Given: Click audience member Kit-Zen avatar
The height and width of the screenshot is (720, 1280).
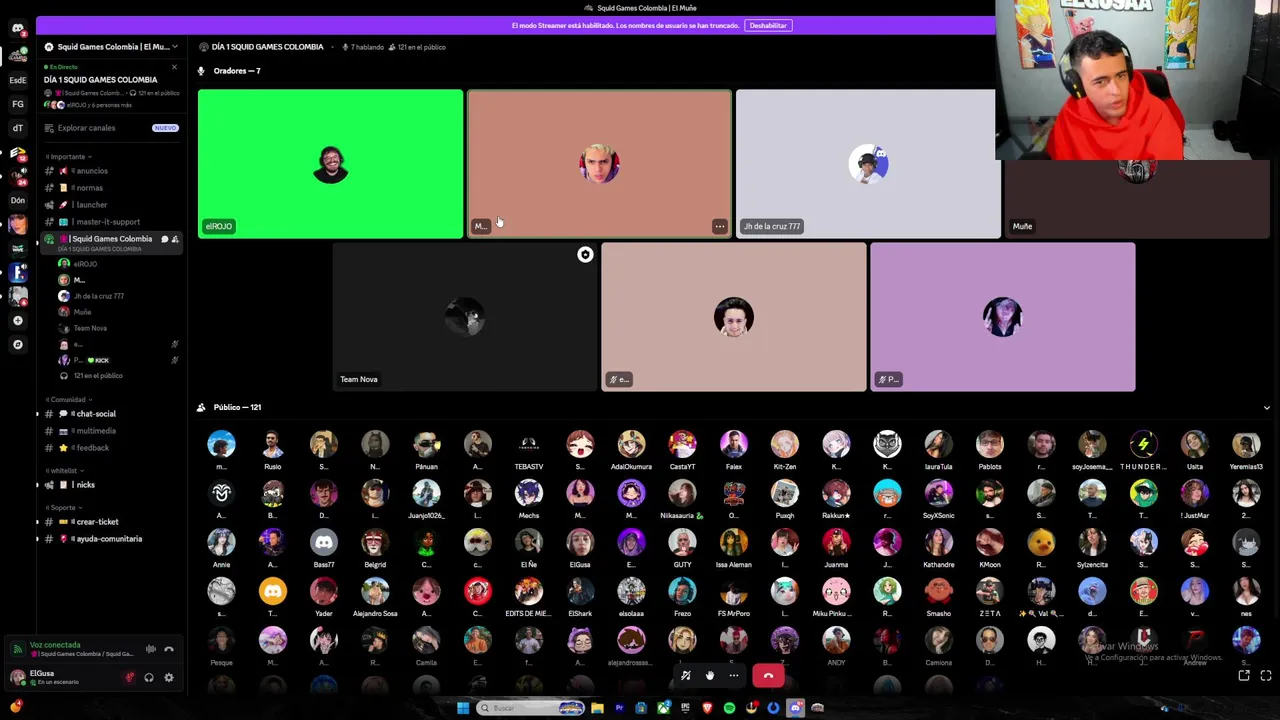Looking at the screenshot, I should pos(785,444).
